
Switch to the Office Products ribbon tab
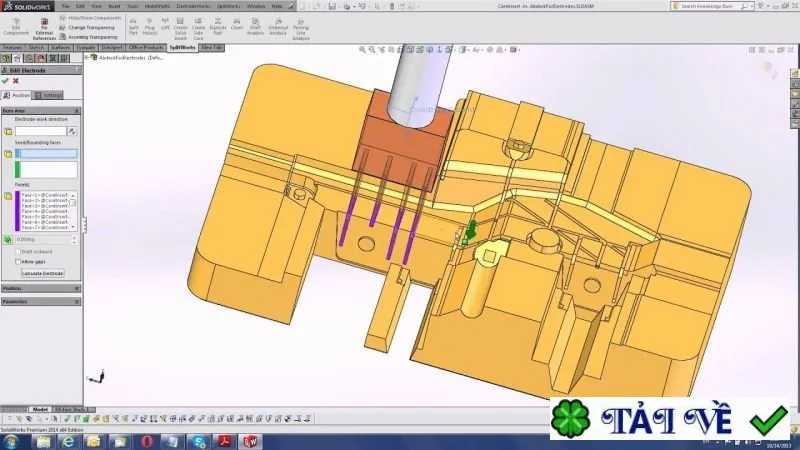[x=146, y=47]
